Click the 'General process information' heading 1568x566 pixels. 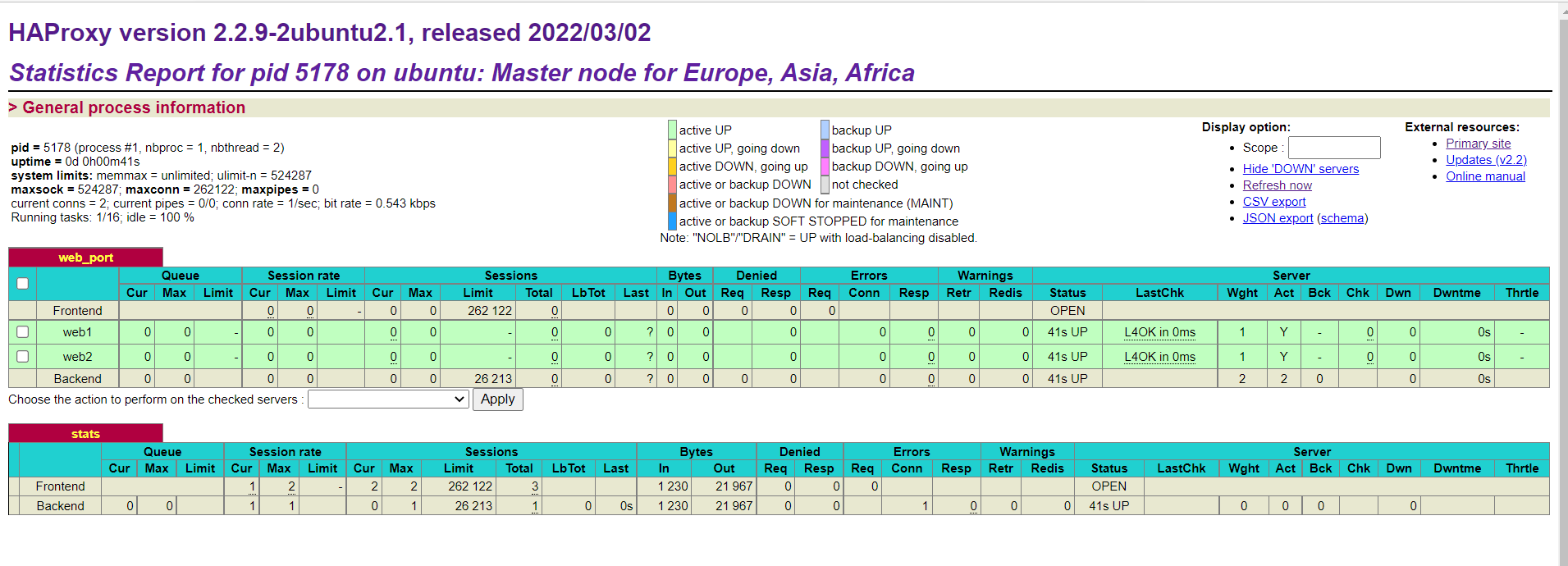(134, 107)
